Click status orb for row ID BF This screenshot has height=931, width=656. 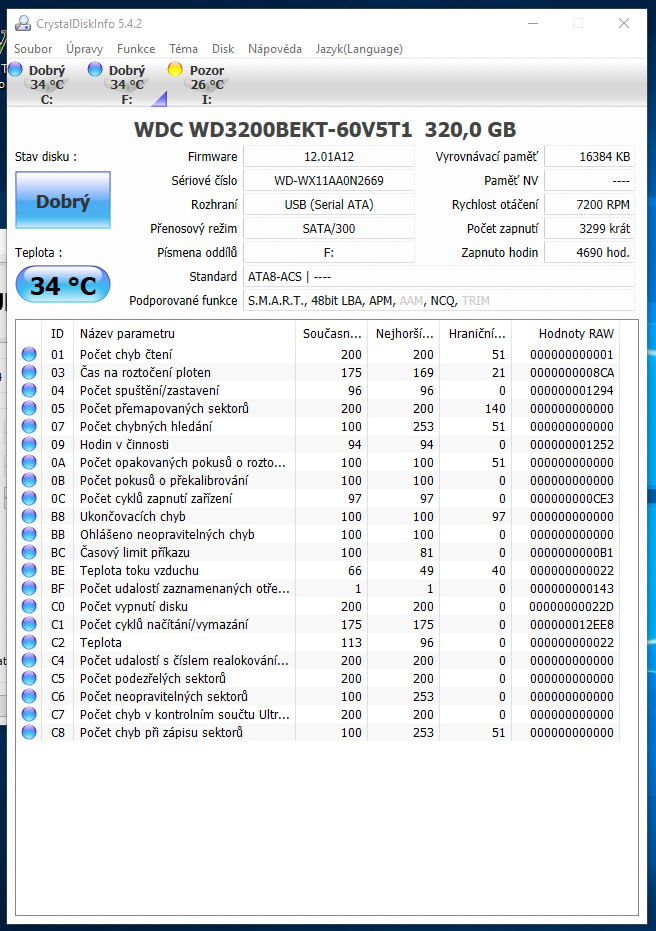pyautogui.click(x=29, y=588)
